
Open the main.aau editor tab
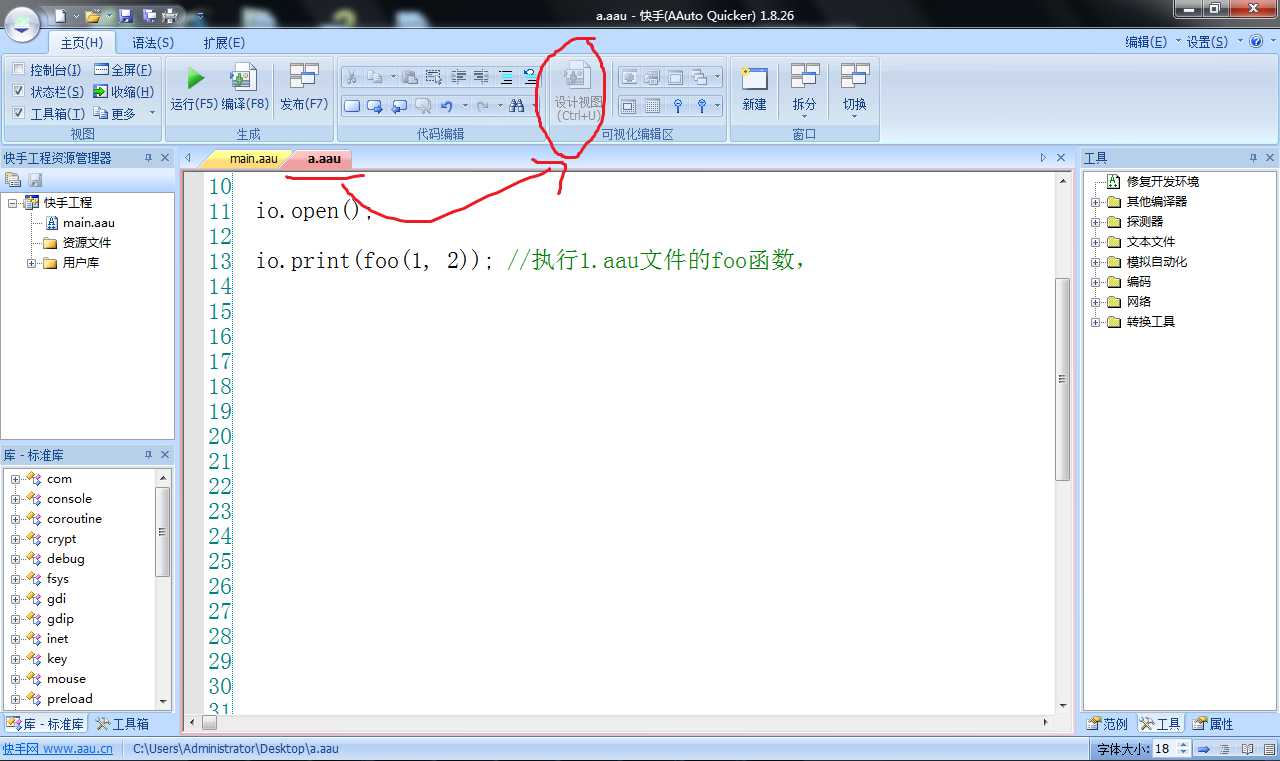[x=253, y=158]
